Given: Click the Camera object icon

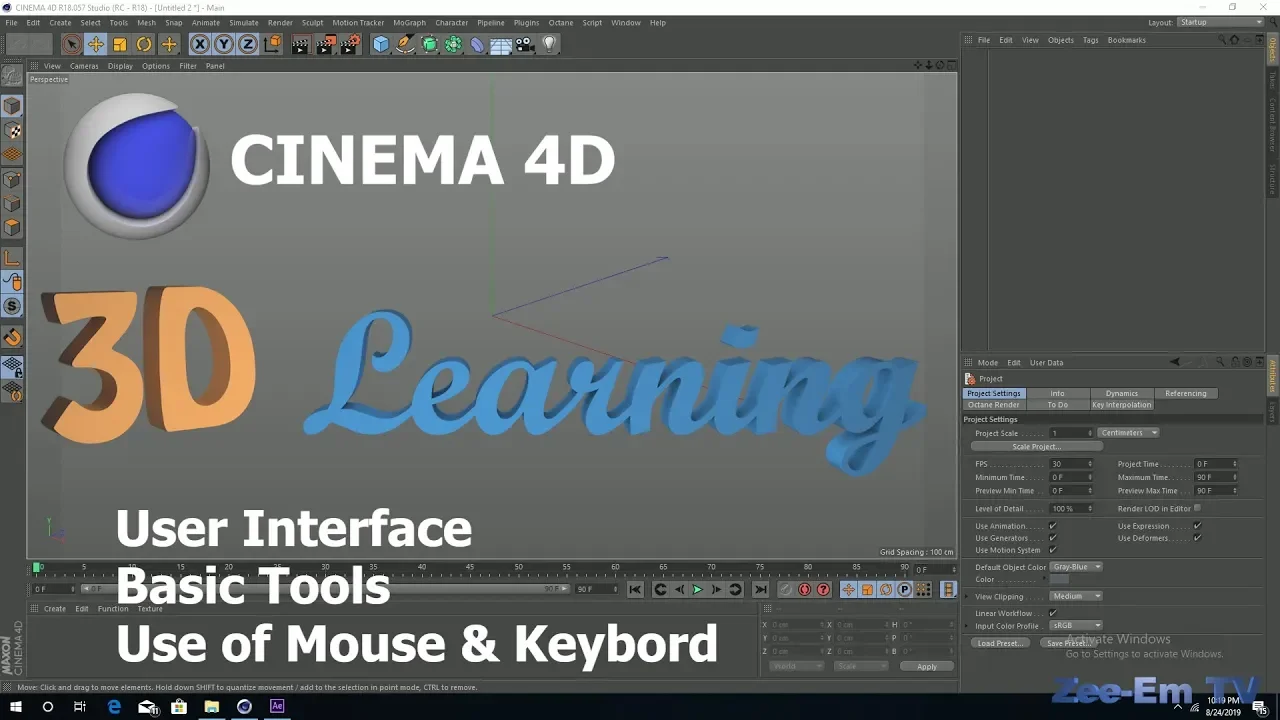Looking at the screenshot, I should pyautogui.click(x=525, y=44).
